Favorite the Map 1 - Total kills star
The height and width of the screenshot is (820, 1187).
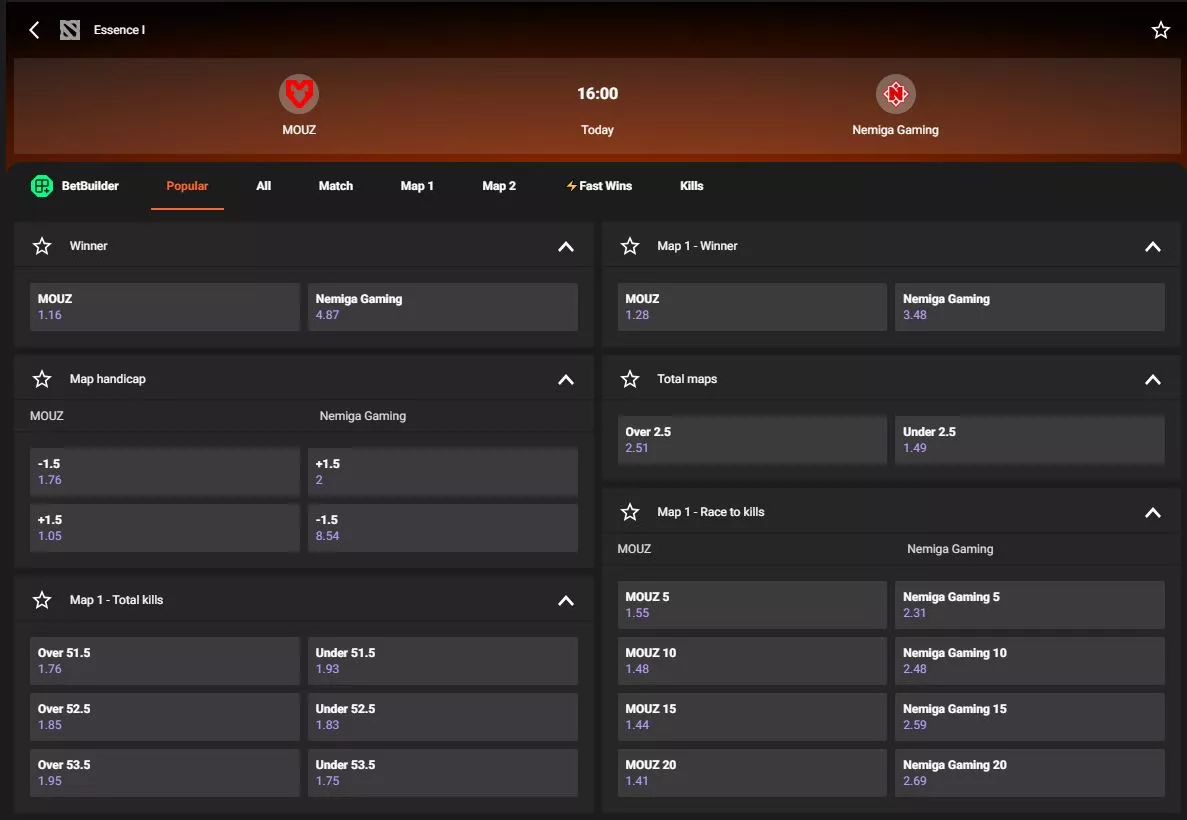tap(42, 600)
